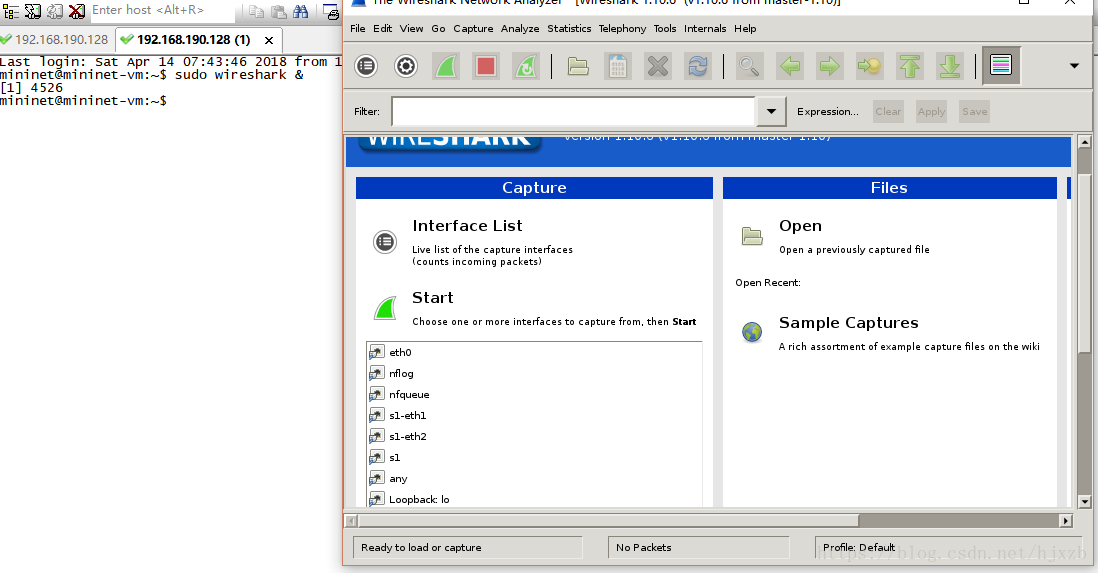The image size is (1098, 573).
Task: Restart the running capture icon
Action: click(x=526, y=67)
